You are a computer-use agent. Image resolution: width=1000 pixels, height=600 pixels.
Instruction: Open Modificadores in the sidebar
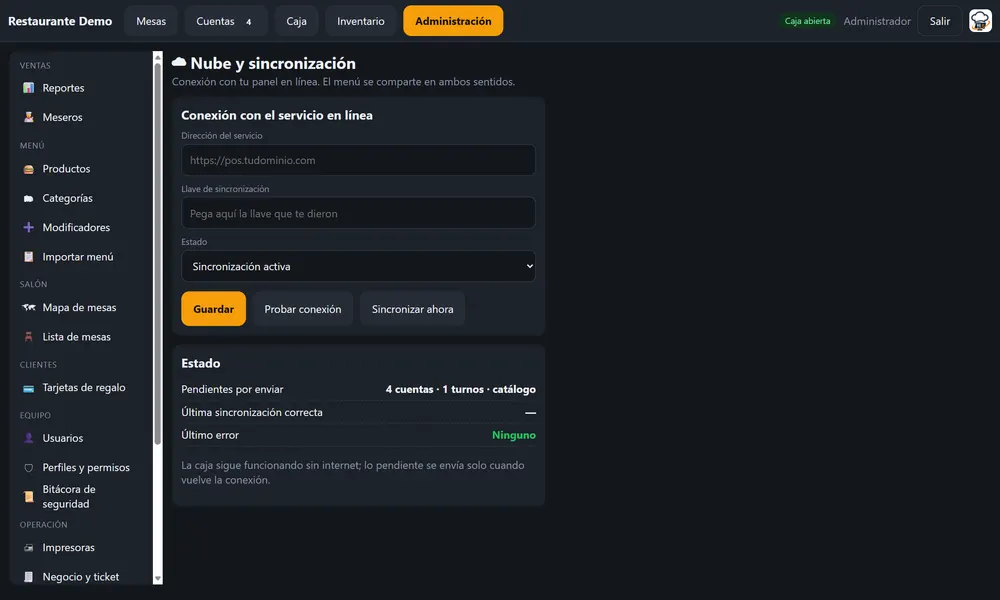tap(80, 228)
